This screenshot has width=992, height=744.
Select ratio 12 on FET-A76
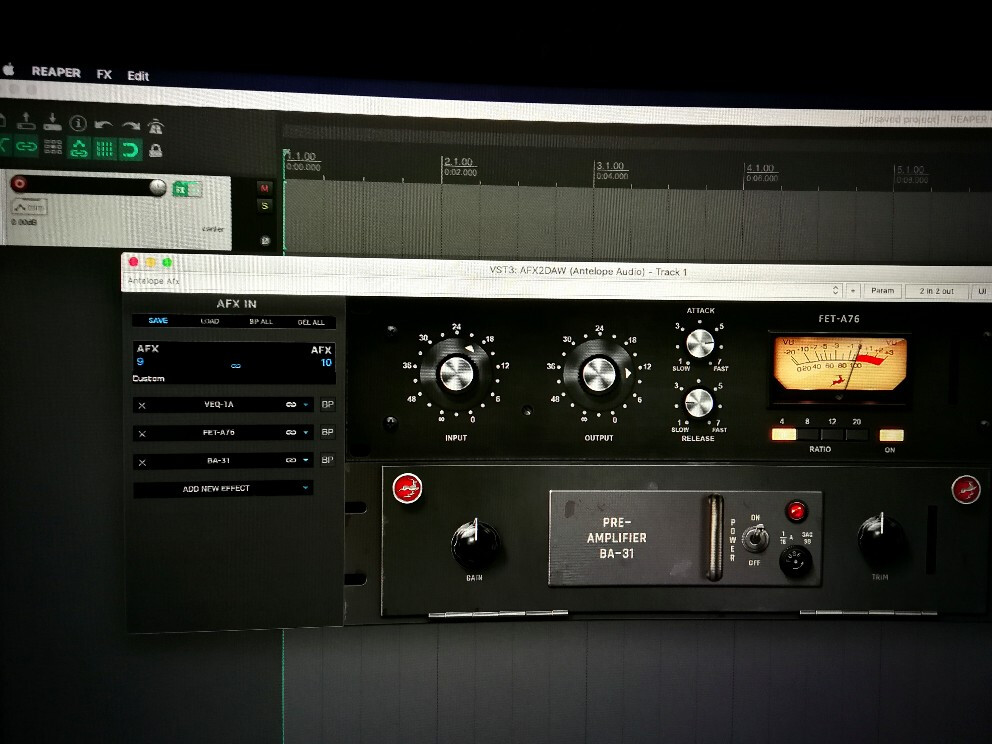pyautogui.click(x=832, y=435)
